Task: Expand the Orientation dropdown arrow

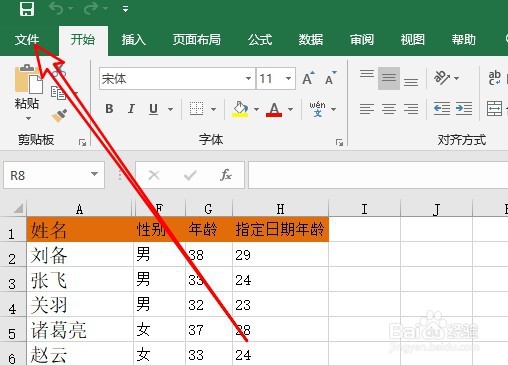Action: 457,78
